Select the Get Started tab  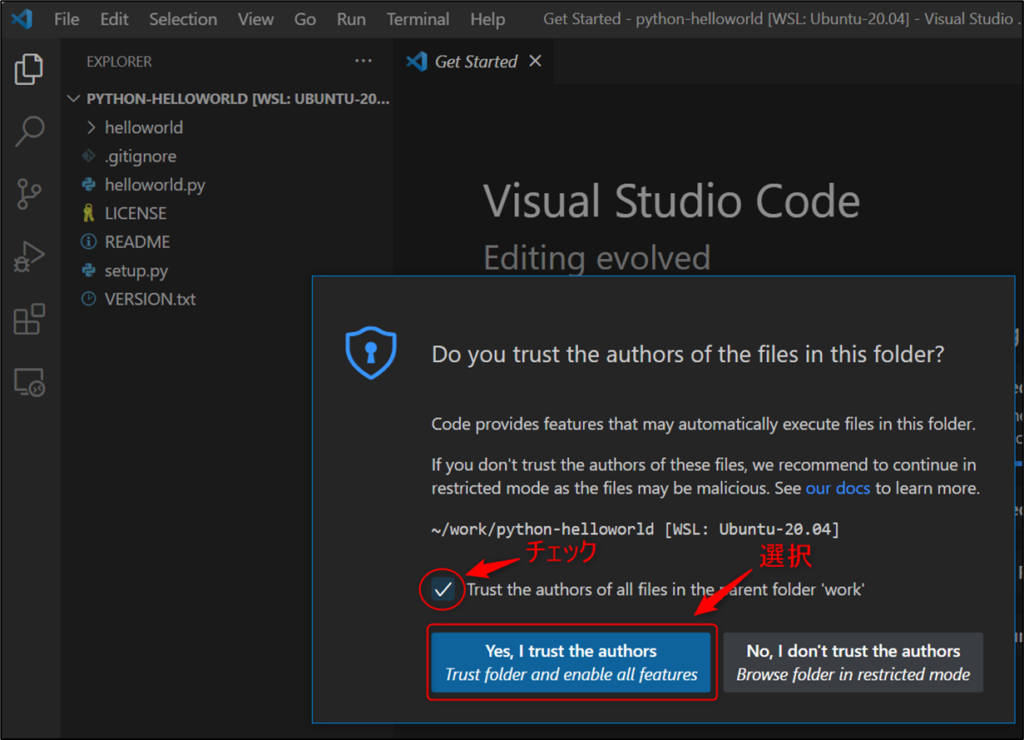[x=474, y=61]
